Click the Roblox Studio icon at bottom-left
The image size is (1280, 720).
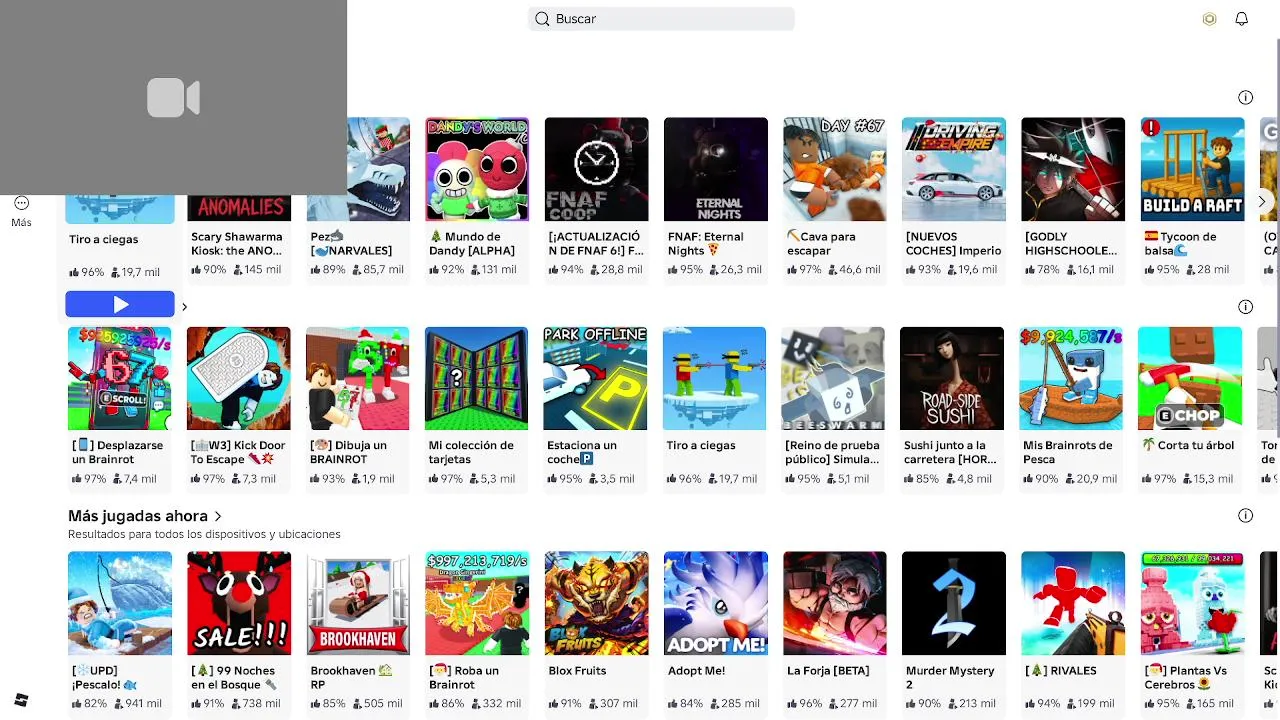coord(21,700)
